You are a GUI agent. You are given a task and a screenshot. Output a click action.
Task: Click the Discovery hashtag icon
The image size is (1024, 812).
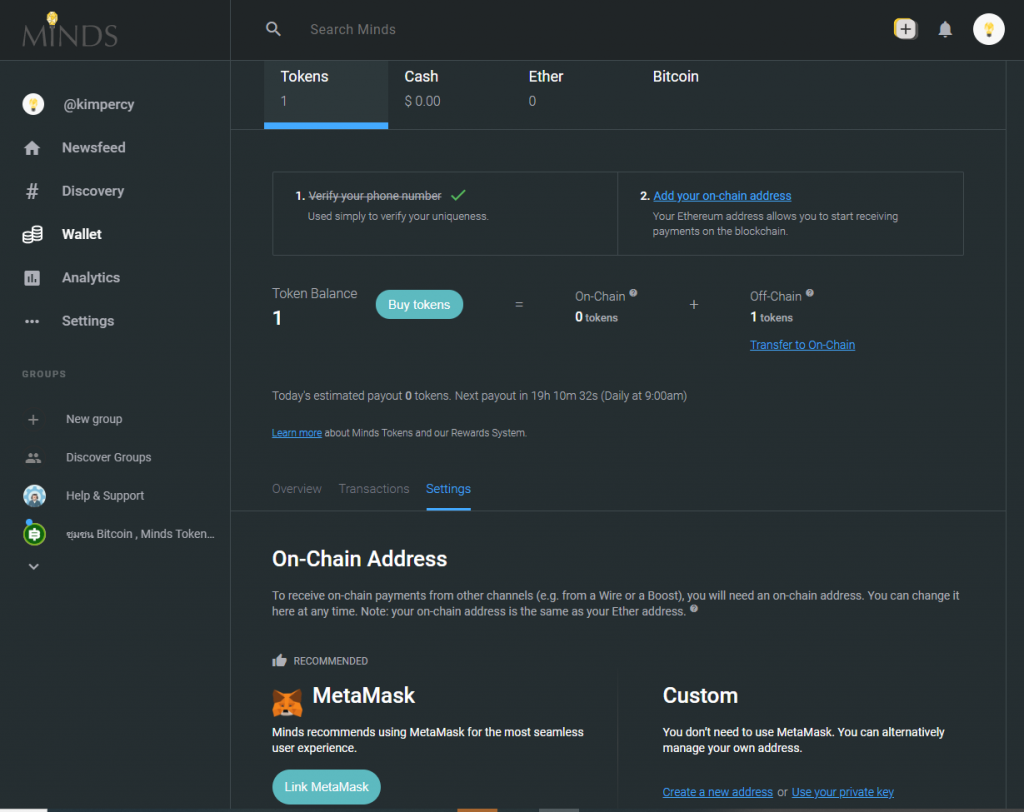tap(32, 191)
